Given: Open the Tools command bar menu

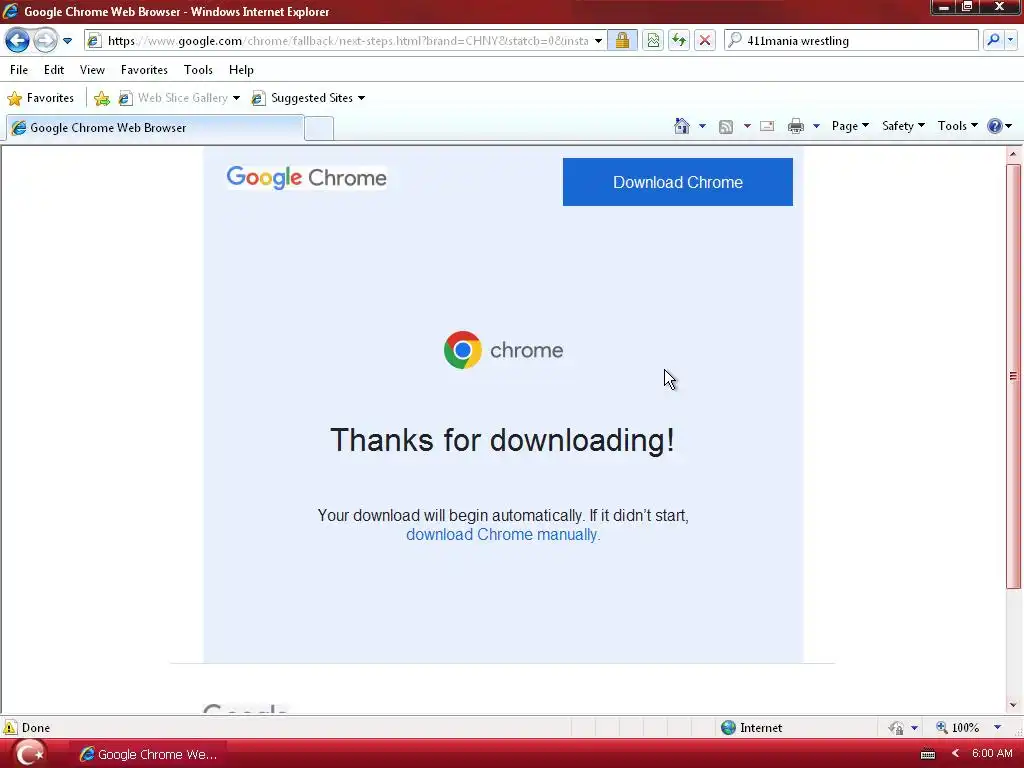Looking at the screenshot, I should pos(957,126).
